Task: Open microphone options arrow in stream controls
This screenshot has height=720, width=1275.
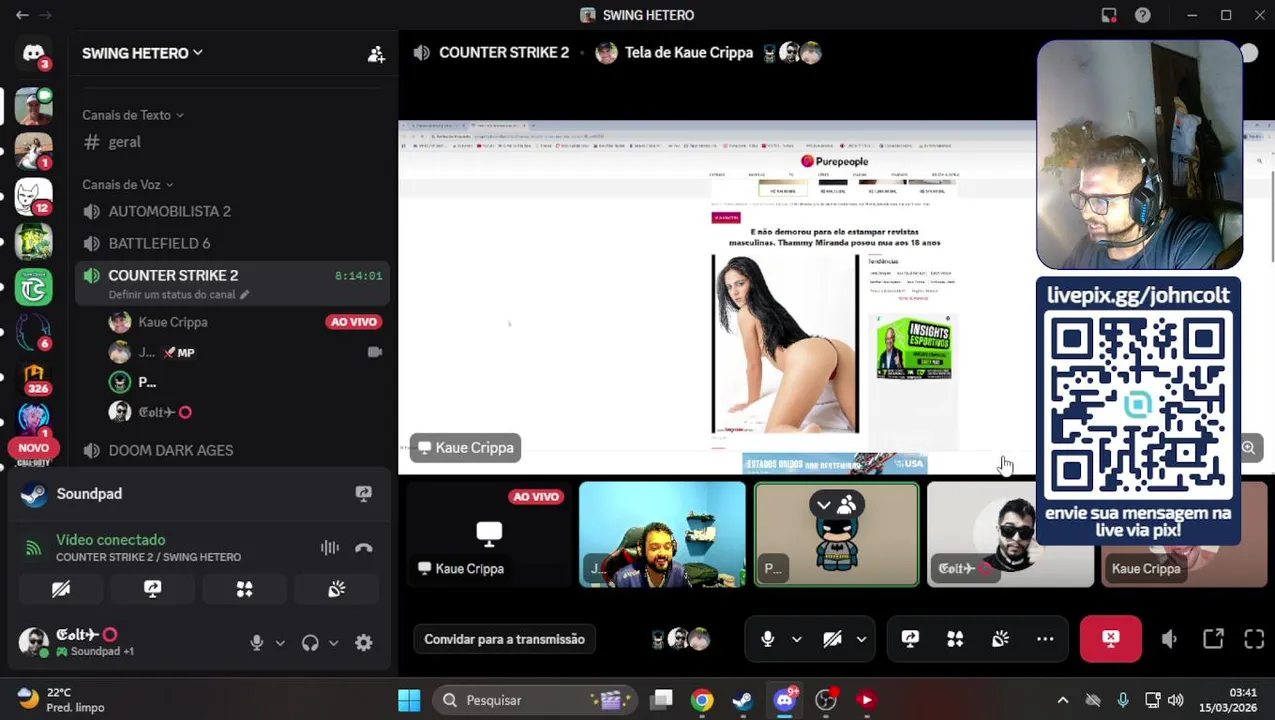Action: tap(796, 639)
